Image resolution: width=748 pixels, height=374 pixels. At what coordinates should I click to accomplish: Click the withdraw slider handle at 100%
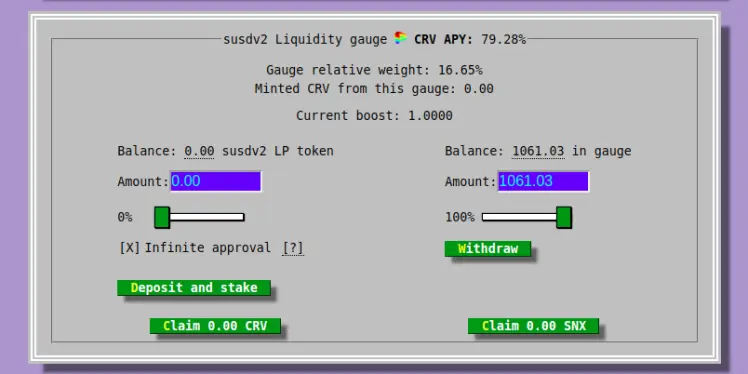click(x=564, y=217)
